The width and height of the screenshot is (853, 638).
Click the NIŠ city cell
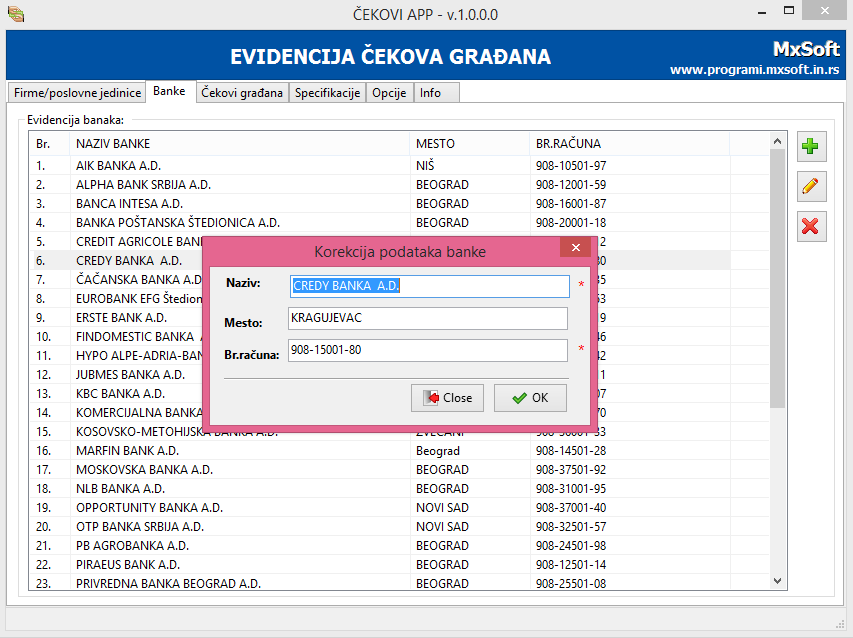click(425, 165)
